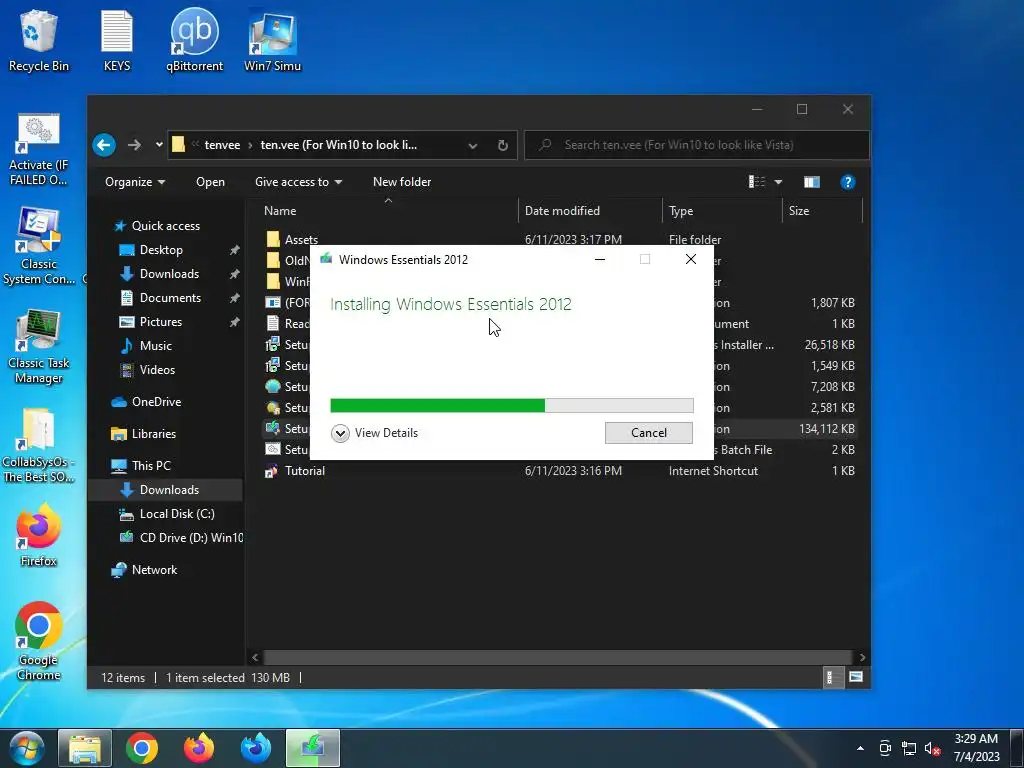Viewport: 1024px width, 768px height.
Task: Click the change view layout icon
Action: pos(757,182)
